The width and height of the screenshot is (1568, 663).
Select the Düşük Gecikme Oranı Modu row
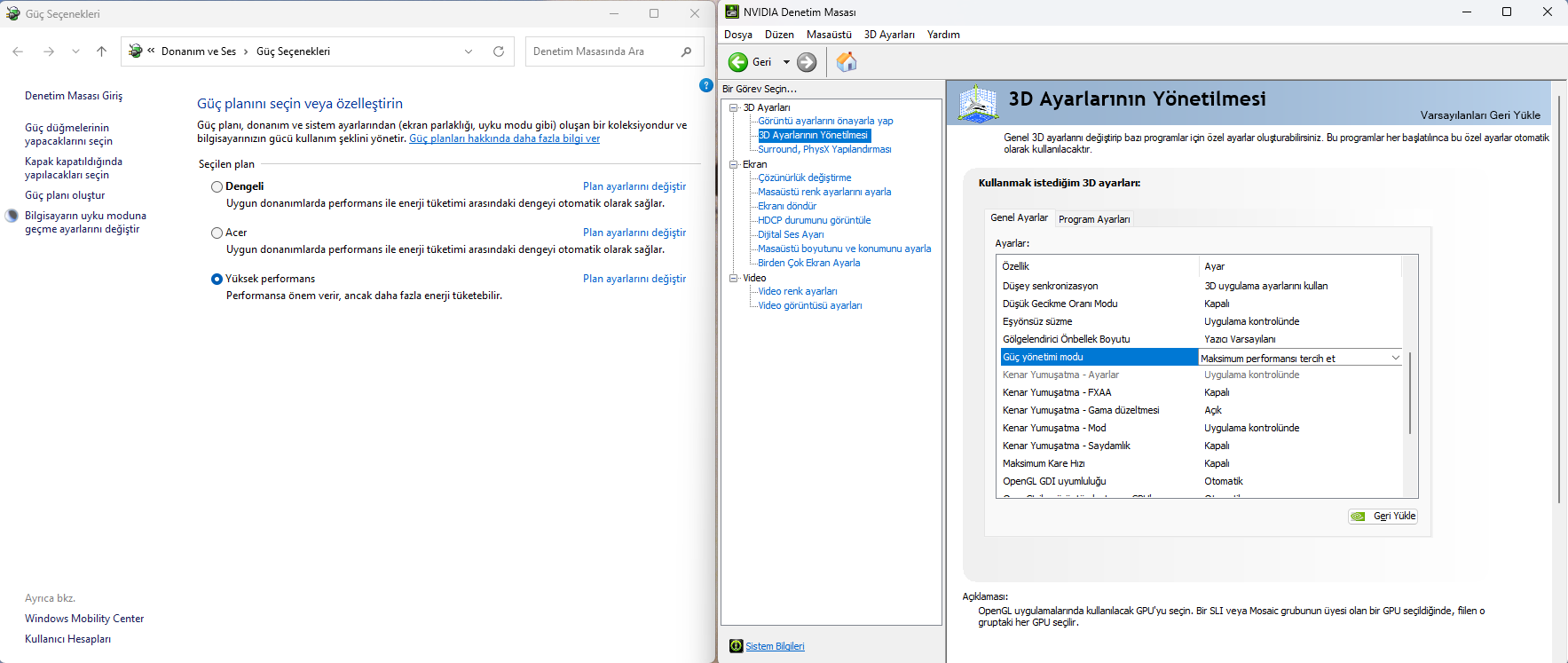point(1201,304)
